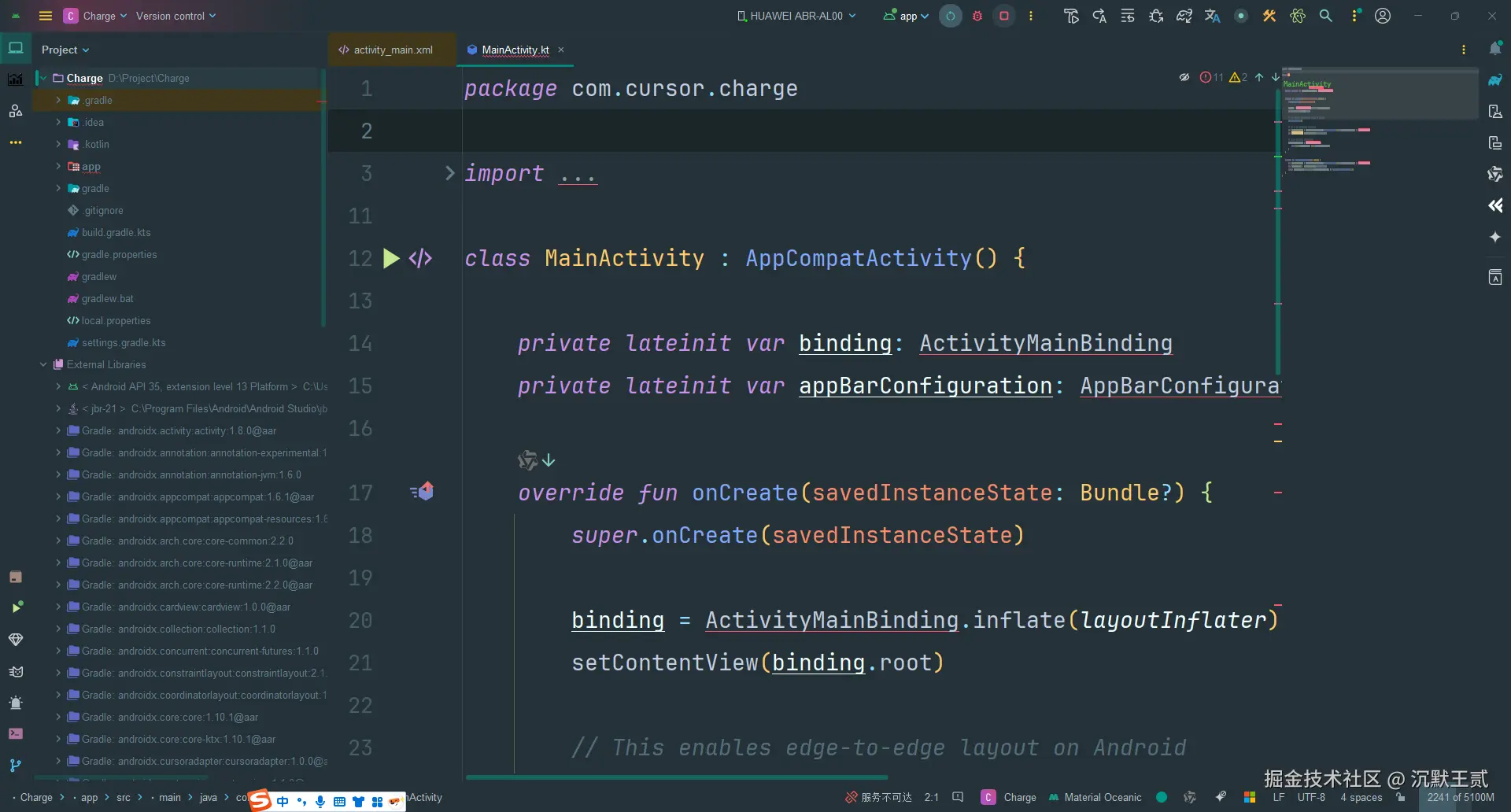
Task: Click the LF line separator widget
Action: point(1279,797)
